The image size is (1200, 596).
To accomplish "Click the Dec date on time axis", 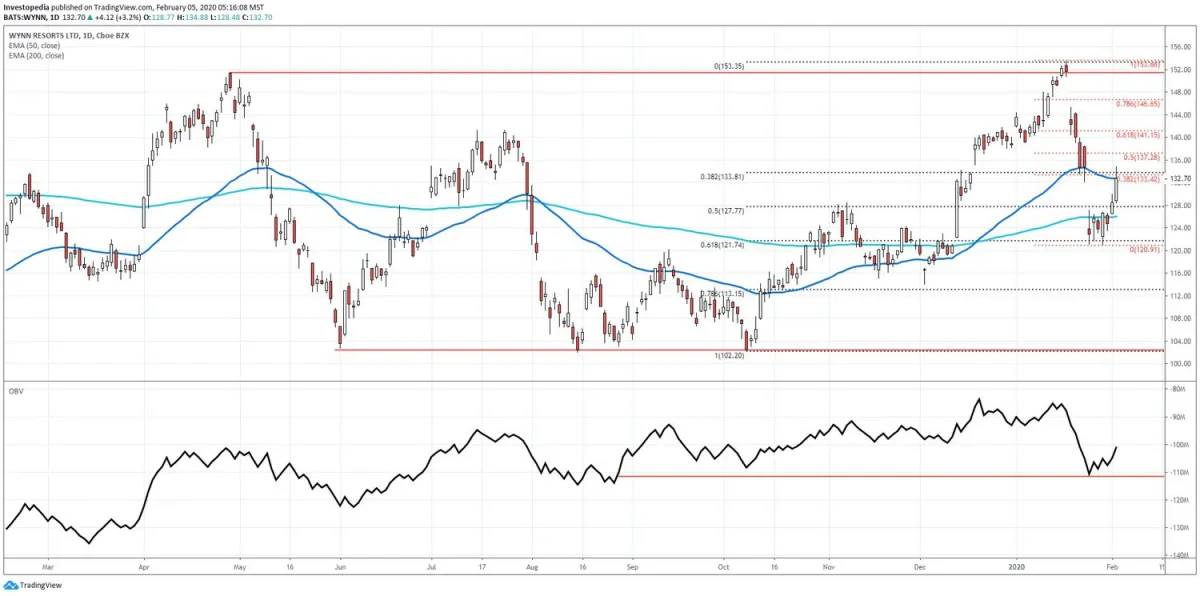I will (x=919, y=567).
